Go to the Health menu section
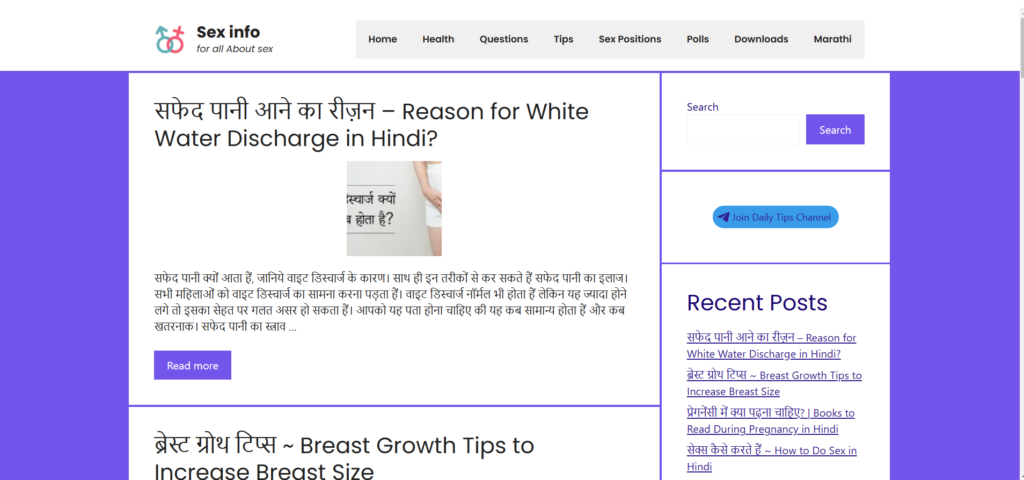Viewport: 1024px width, 480px height. 438,39
